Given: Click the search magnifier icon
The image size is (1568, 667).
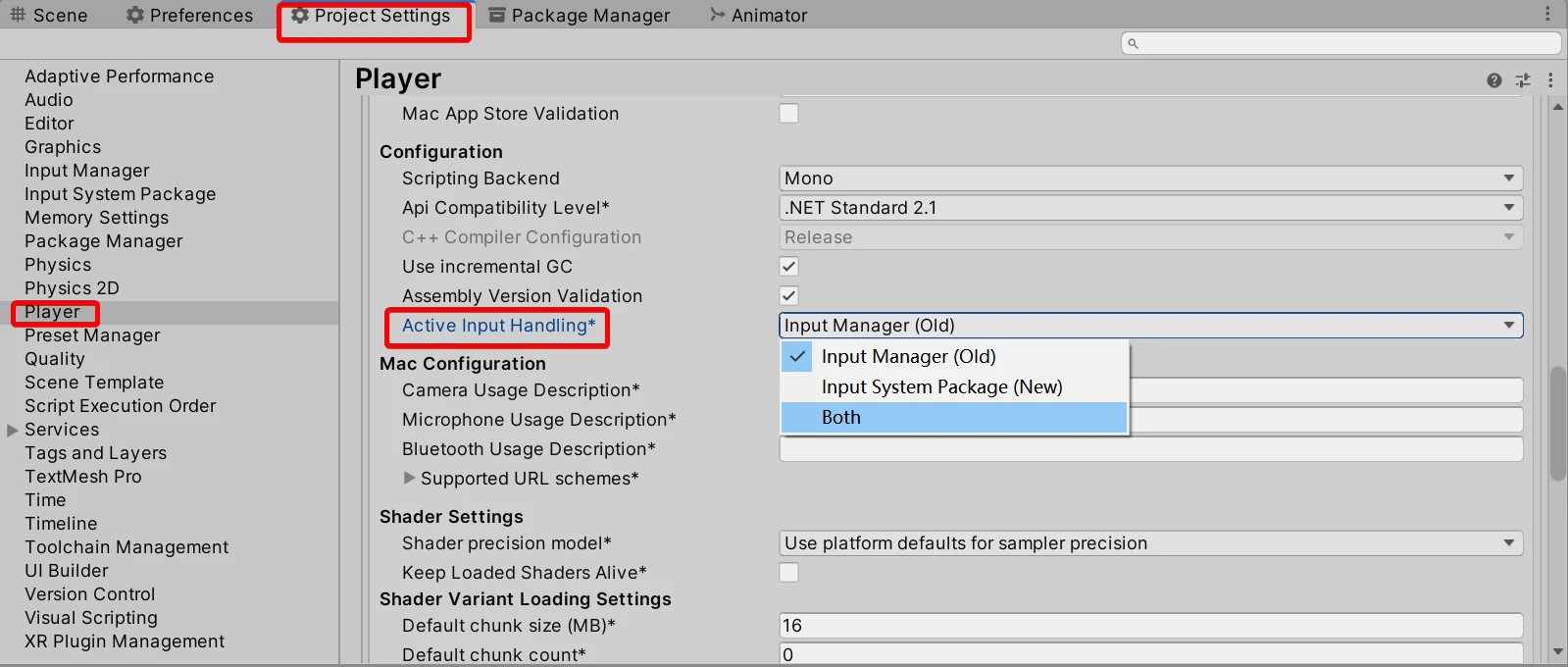Looking at the screenshot, I should tap(1134, 43).
